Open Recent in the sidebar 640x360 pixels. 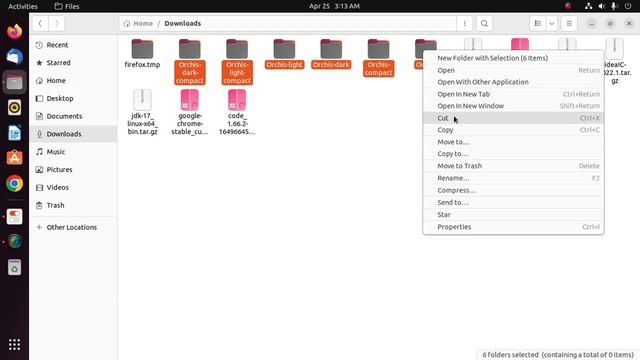point(73,45)
